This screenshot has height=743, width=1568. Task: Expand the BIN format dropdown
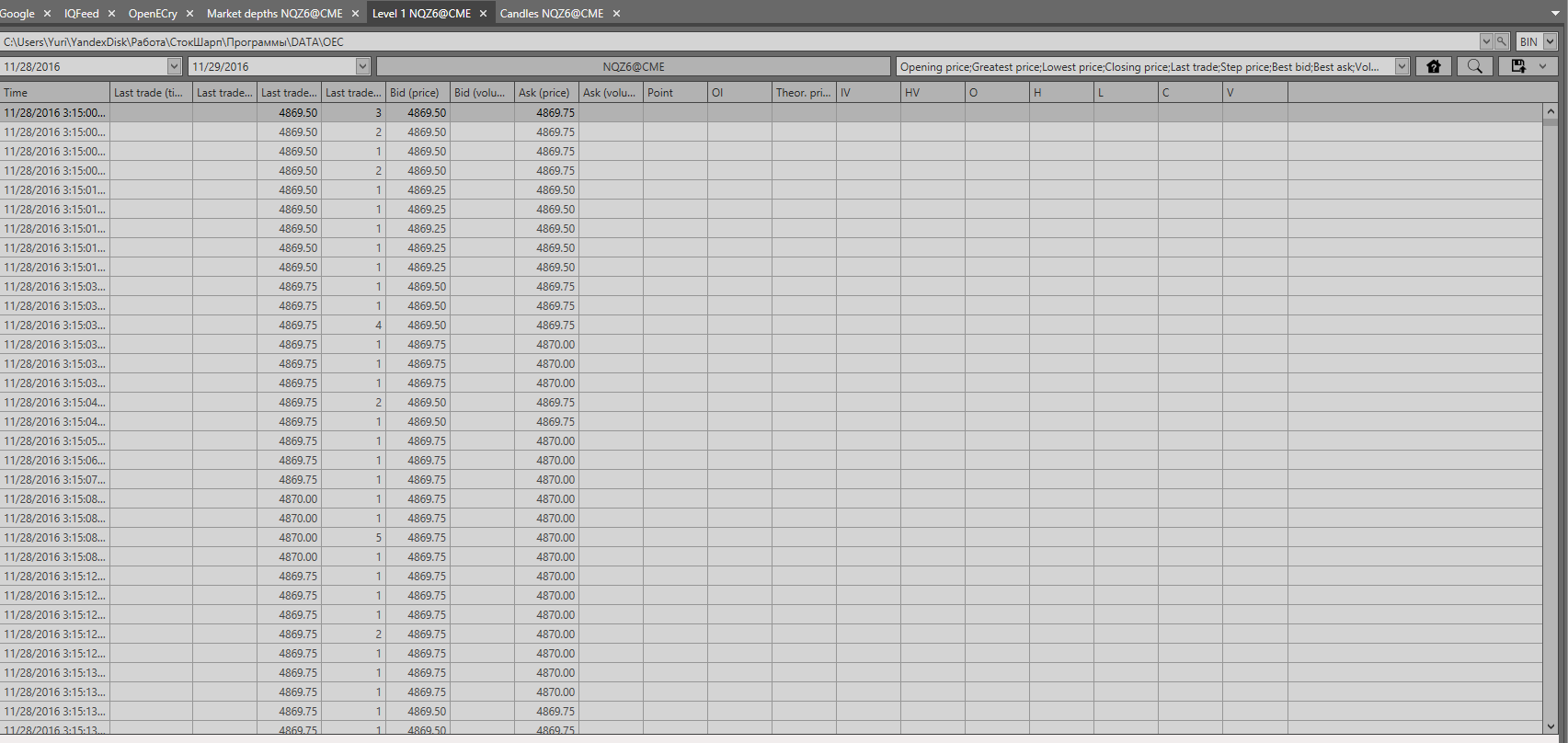[x=1550, y=41]
